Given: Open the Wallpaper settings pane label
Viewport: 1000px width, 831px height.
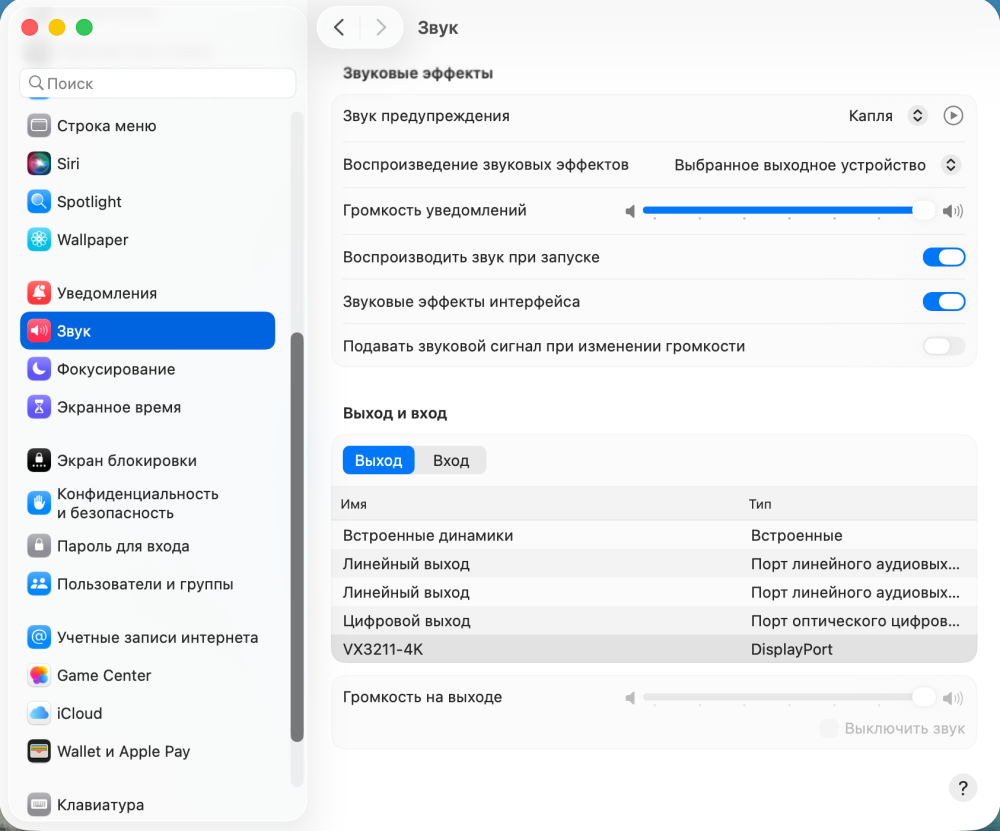Looking at the screenshot, I should [x=92, y=240].
